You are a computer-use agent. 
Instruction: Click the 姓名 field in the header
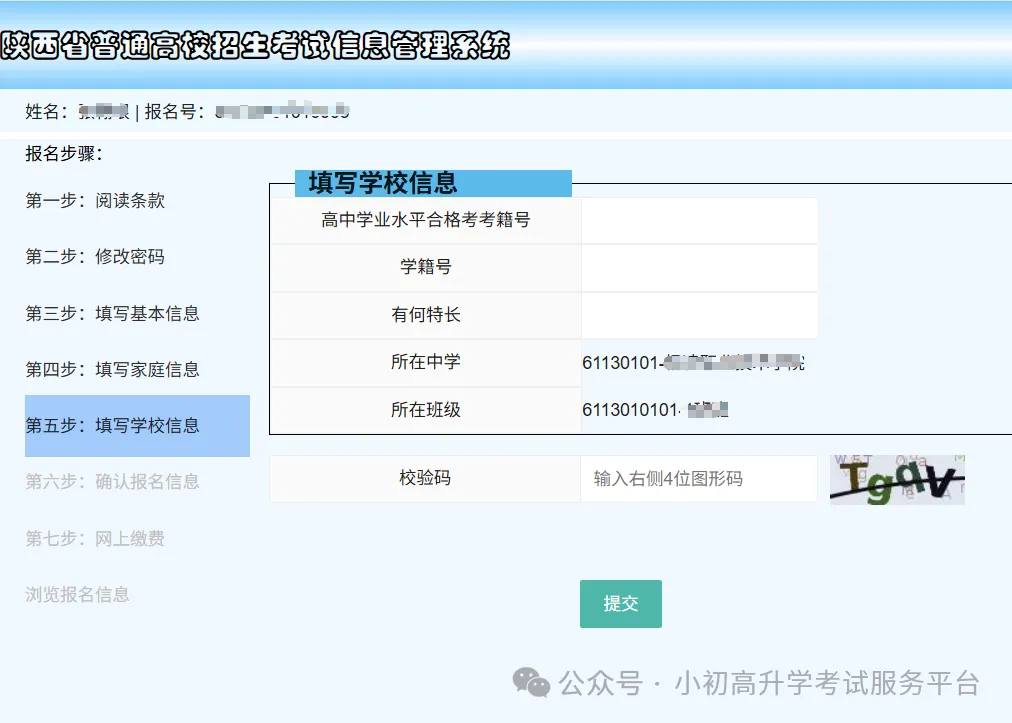coord(77,112)
